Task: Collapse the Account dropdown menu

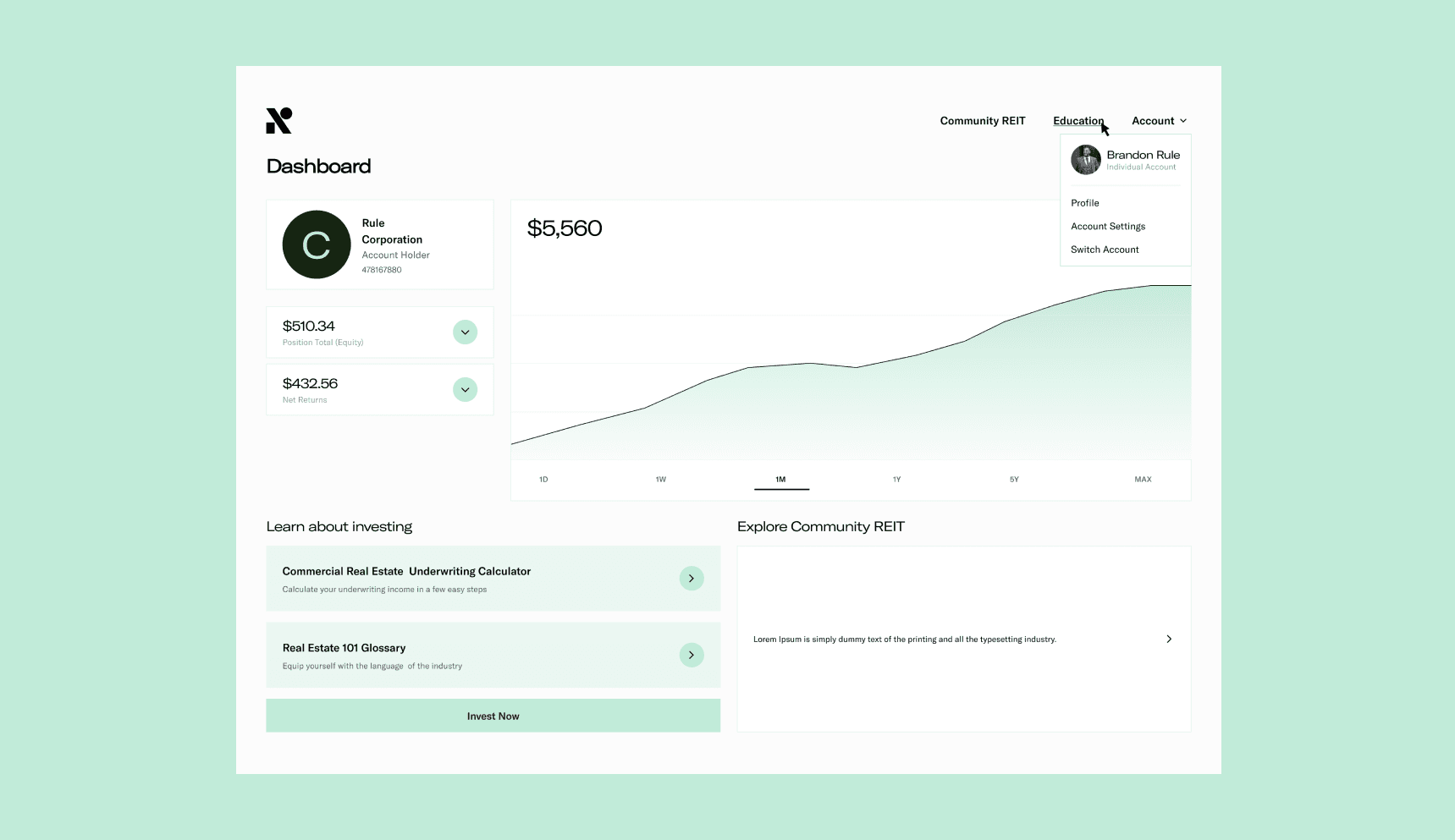Action: pyautogui.click(x=1159, y=121)
